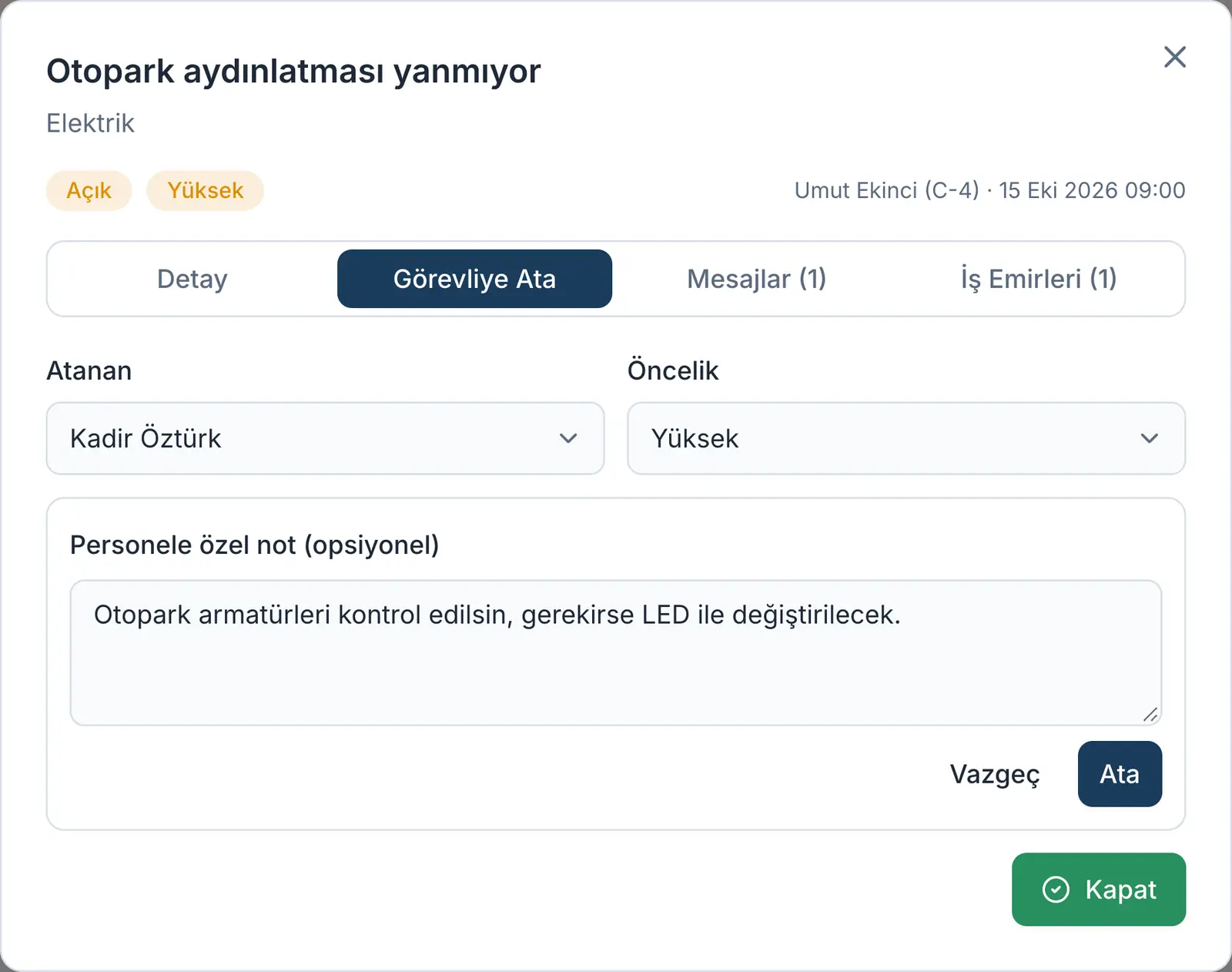Click the check circle icon in Kapat

point(1056,890)
